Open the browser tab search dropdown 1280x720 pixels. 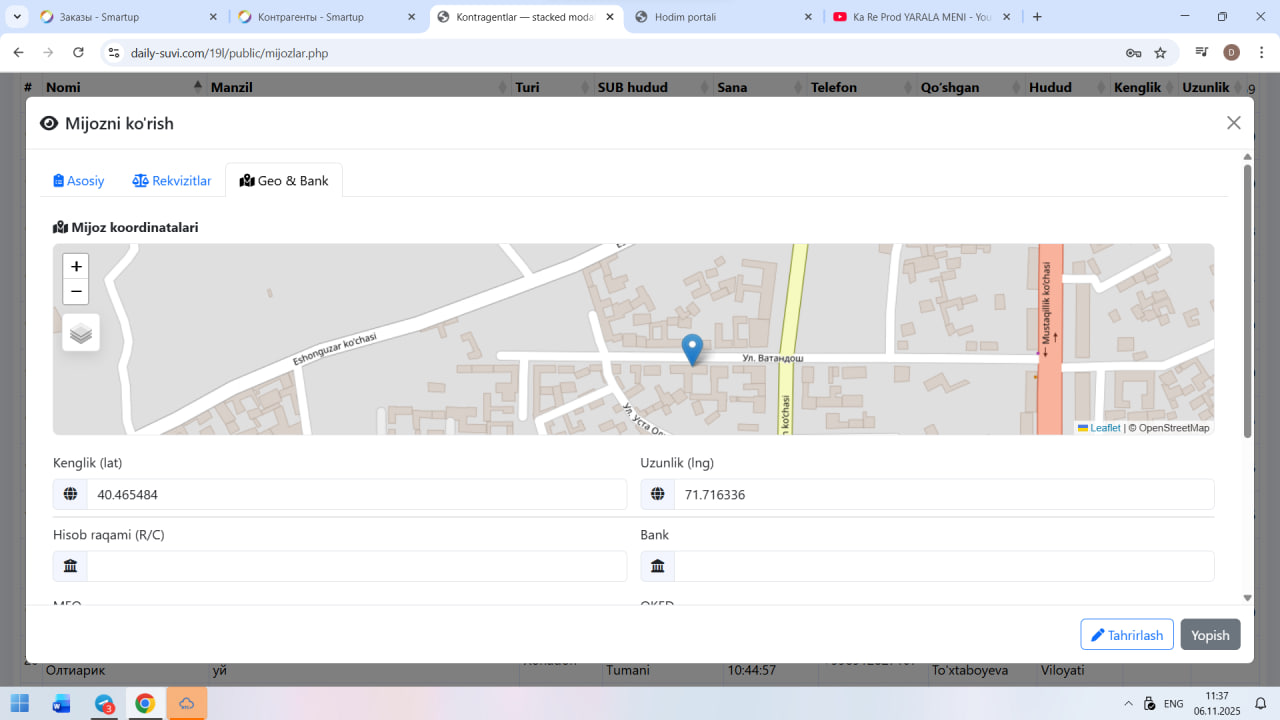pos(17,17)
